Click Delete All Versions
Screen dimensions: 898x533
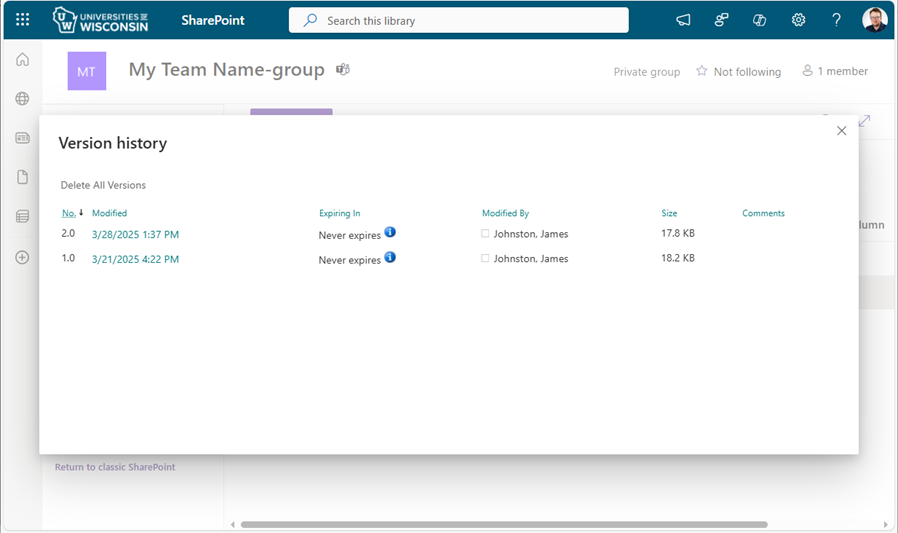tap(103, 185)
